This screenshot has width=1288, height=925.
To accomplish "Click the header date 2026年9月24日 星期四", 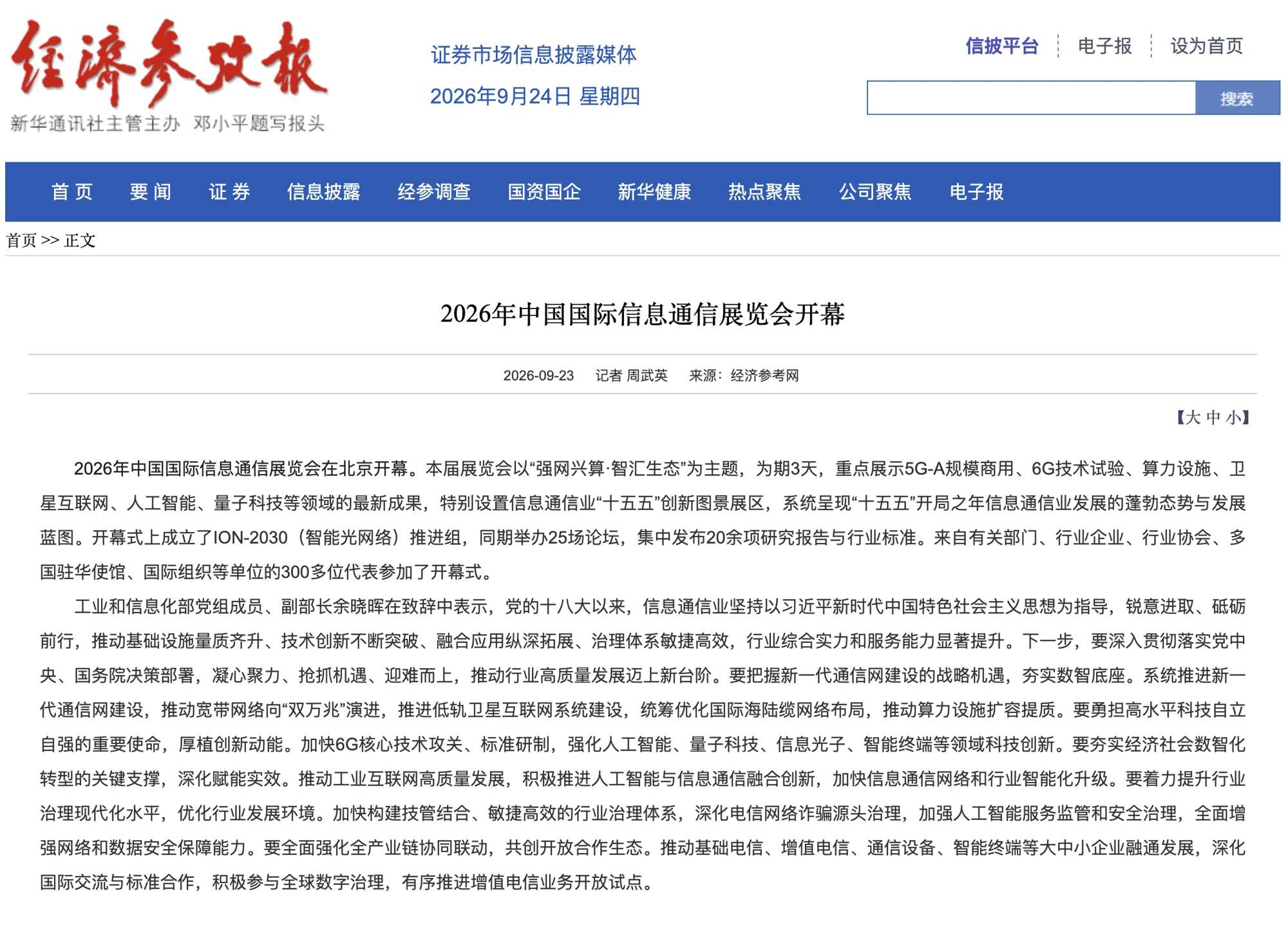I will pos(535,97).
